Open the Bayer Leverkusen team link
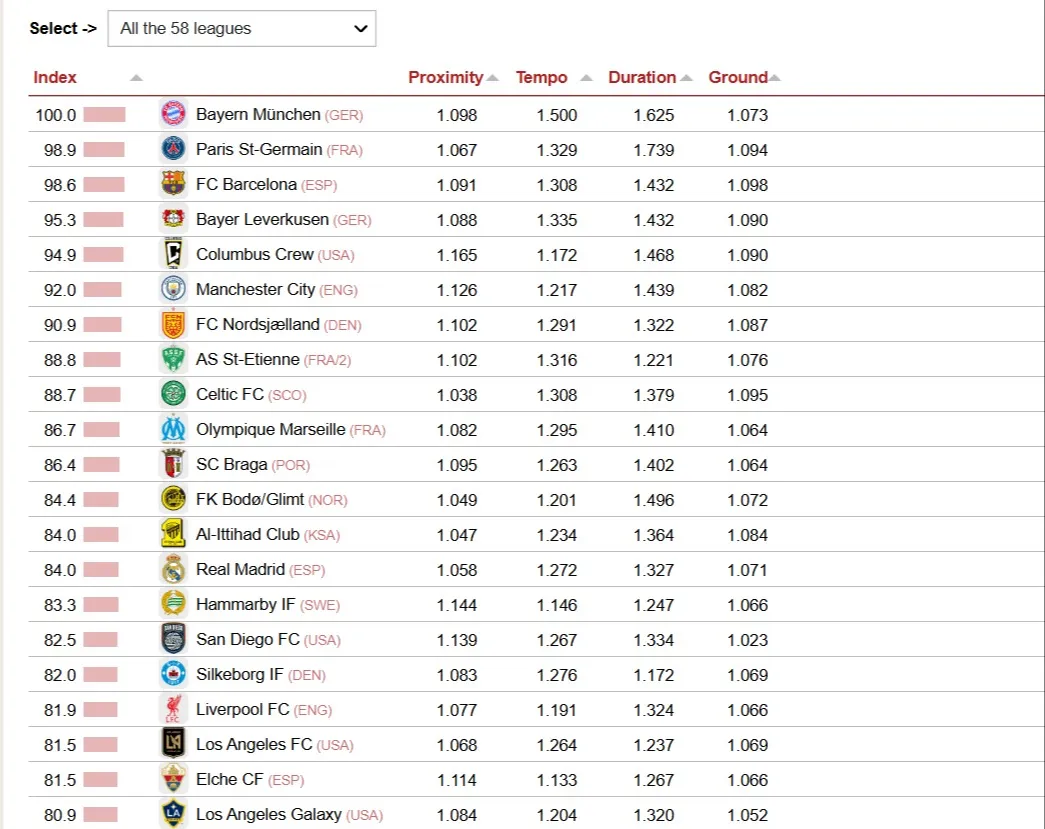 (x=262, y=219)
